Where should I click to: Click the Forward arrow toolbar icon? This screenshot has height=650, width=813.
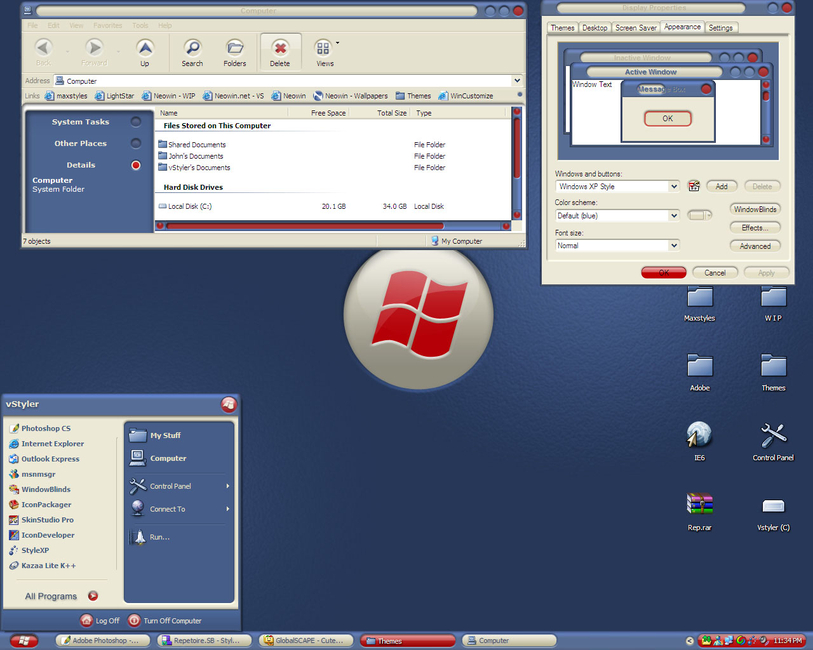point(94,48)
